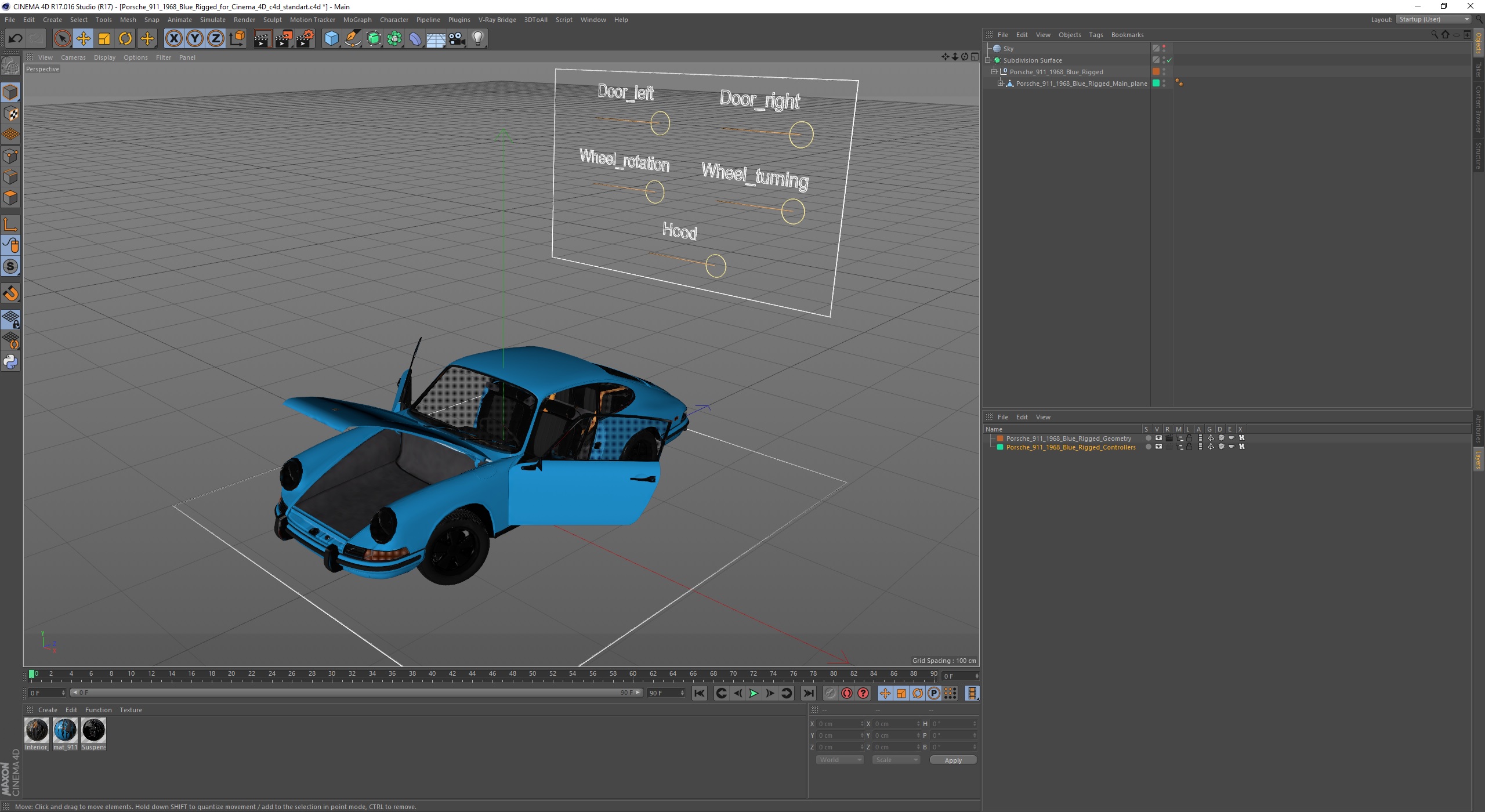Add a Floor environment object
Screen dimensions: 1485x812
(436, 39)
